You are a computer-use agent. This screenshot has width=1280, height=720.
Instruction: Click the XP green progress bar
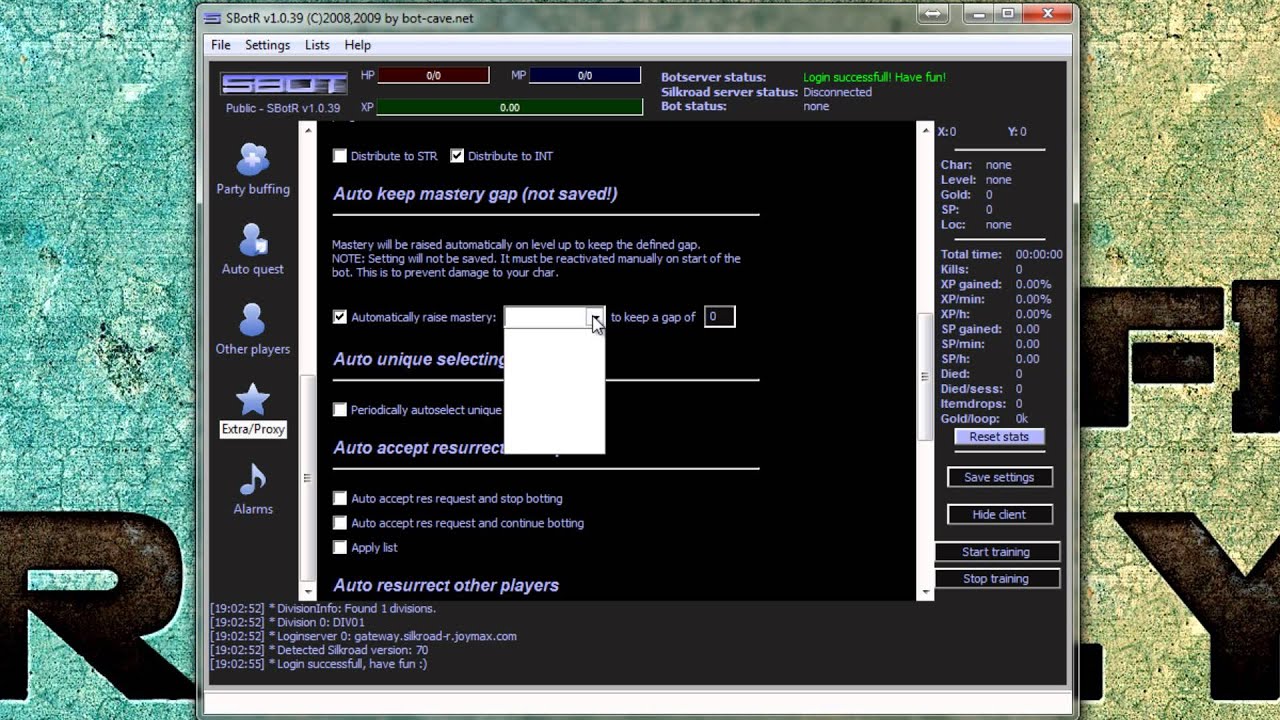point(510,107)
